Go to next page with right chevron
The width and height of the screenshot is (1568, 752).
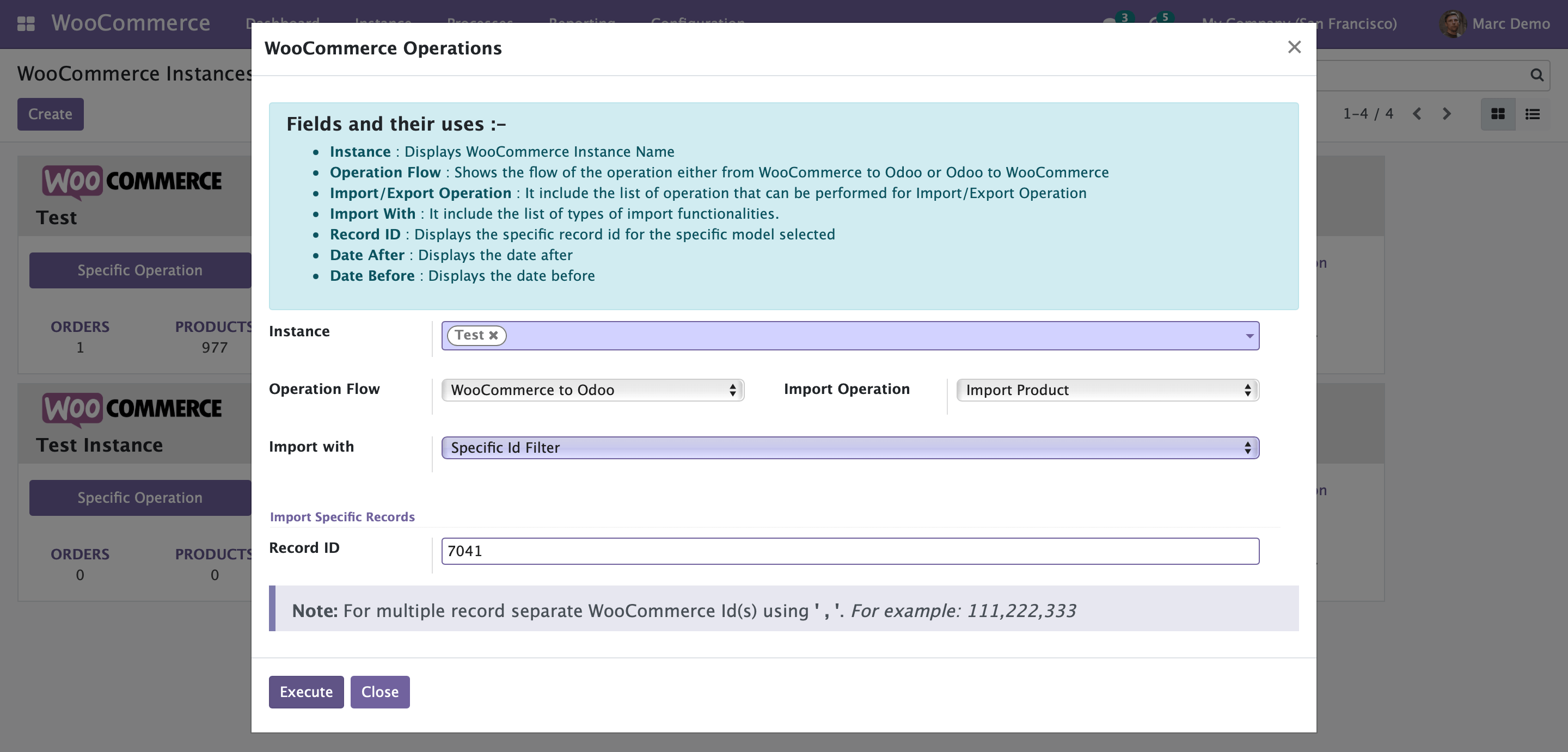coord(1447,114)
